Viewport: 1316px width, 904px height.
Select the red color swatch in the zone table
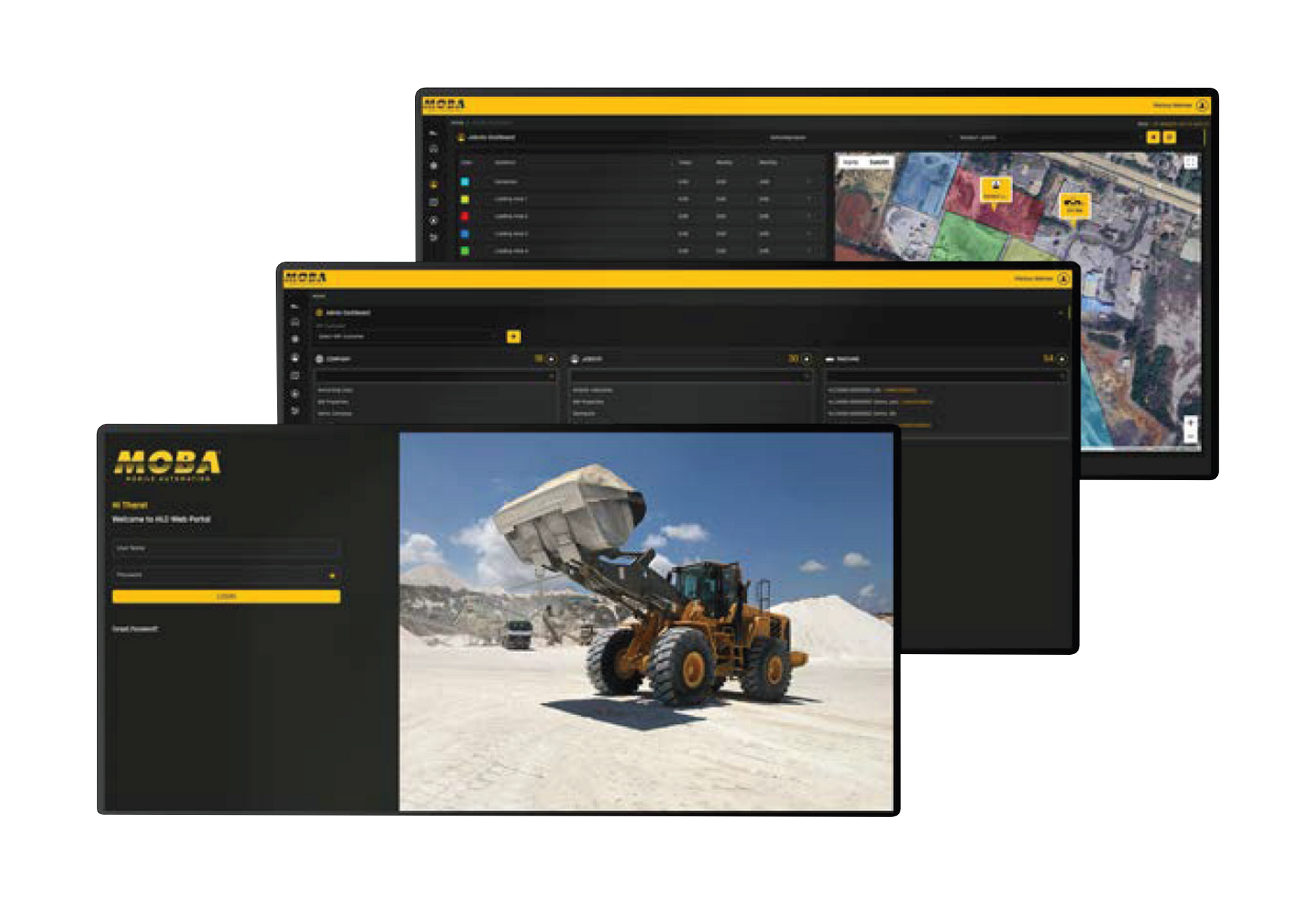click(465, 216)
